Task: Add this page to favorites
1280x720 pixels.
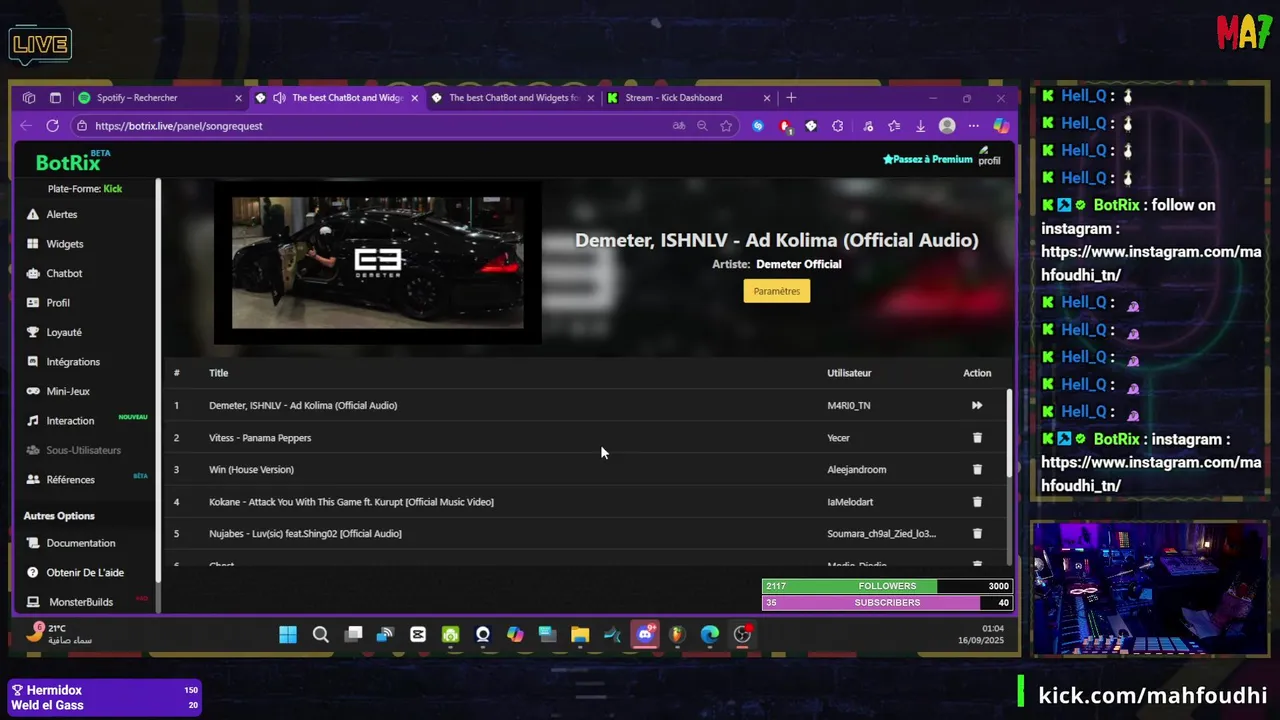Action: pyautogui.click(x=726, y=126)
